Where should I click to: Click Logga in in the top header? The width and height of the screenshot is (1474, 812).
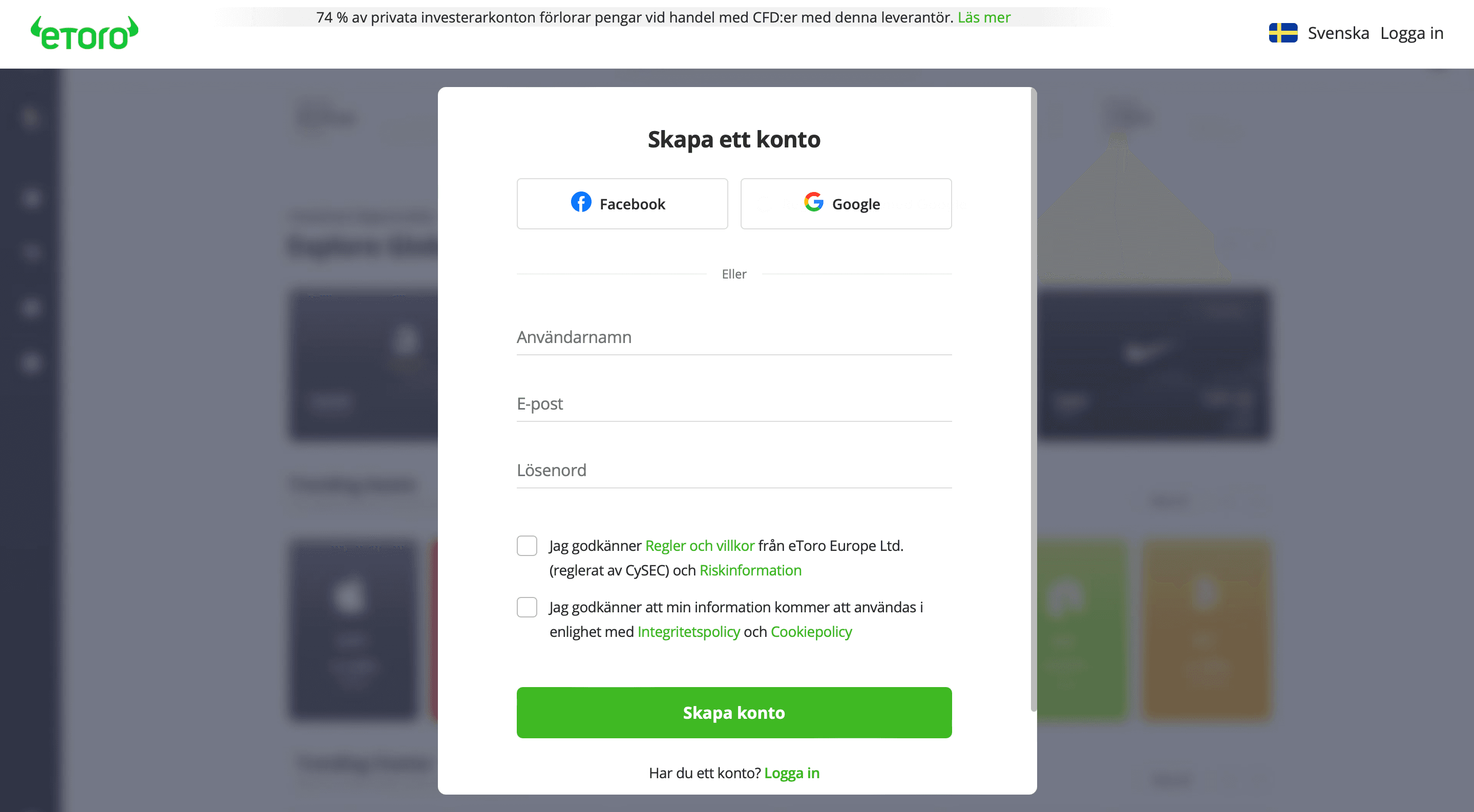pyautogui.click(x=1411, y=33)
